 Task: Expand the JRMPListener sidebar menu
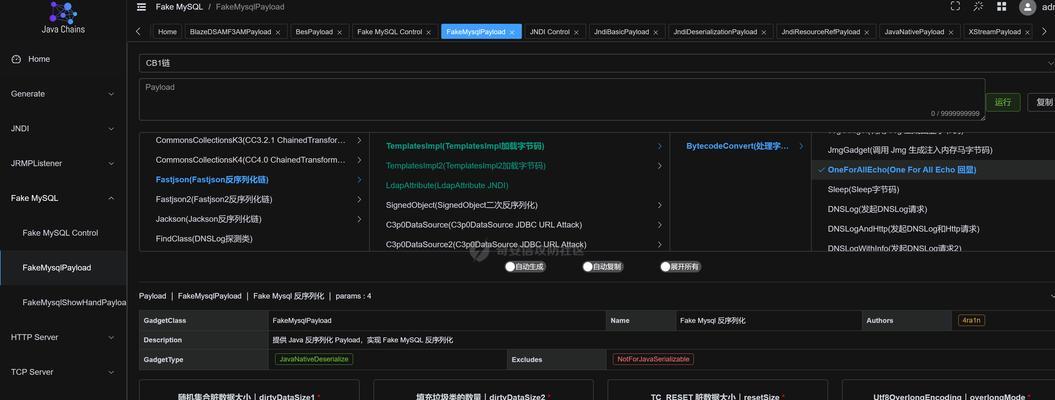(x=63, y=163)
